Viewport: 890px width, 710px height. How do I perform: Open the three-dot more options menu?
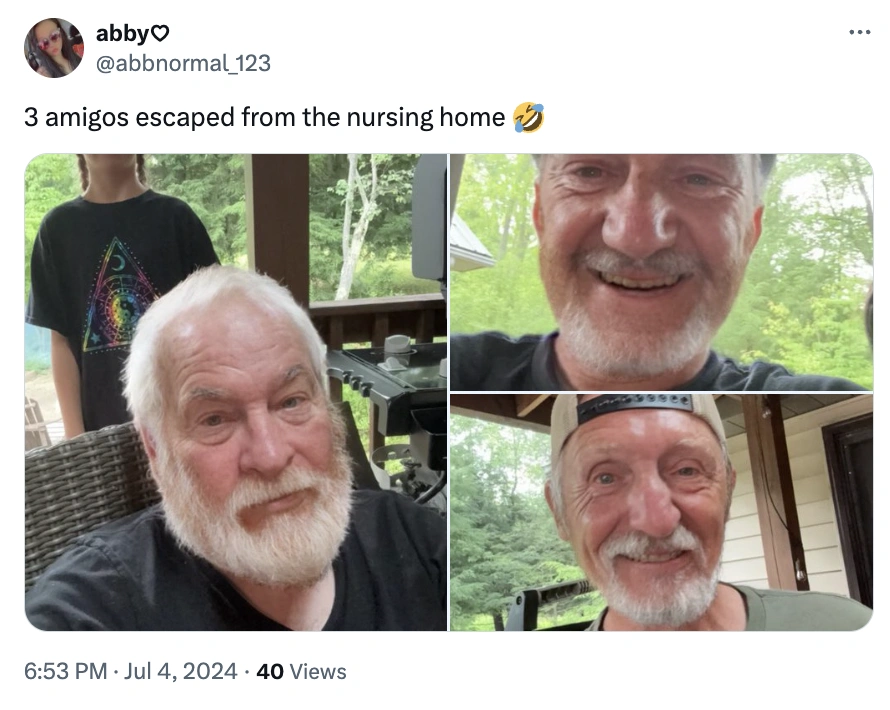point(859,33)
